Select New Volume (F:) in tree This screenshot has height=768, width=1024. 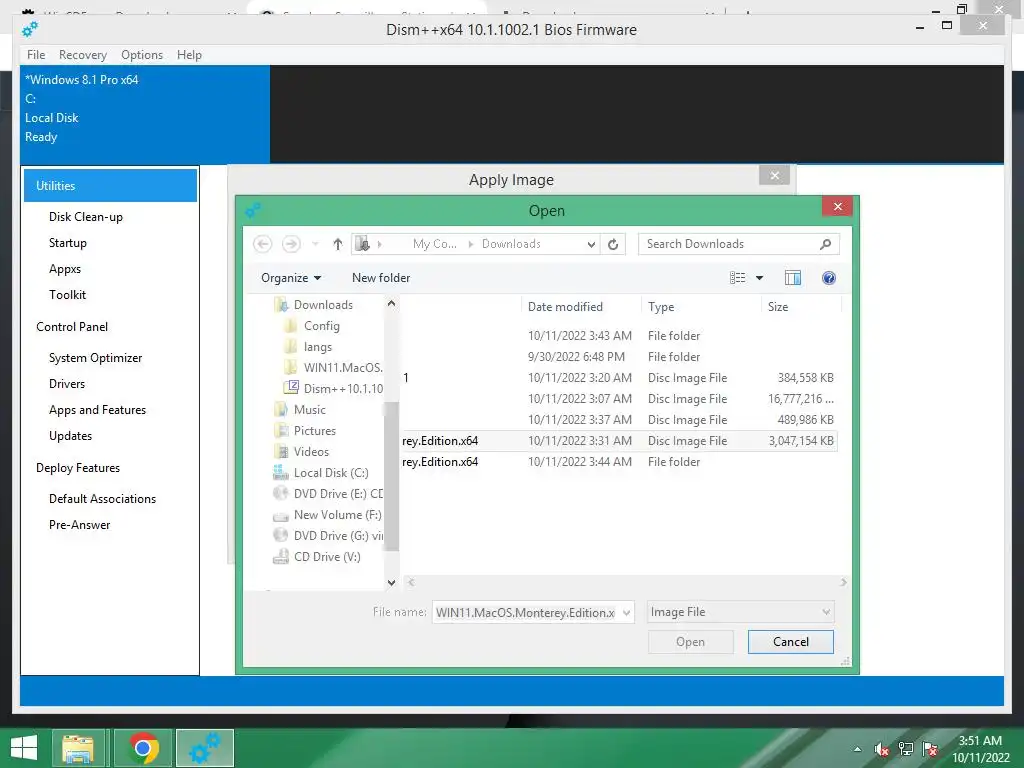(327, 515)
